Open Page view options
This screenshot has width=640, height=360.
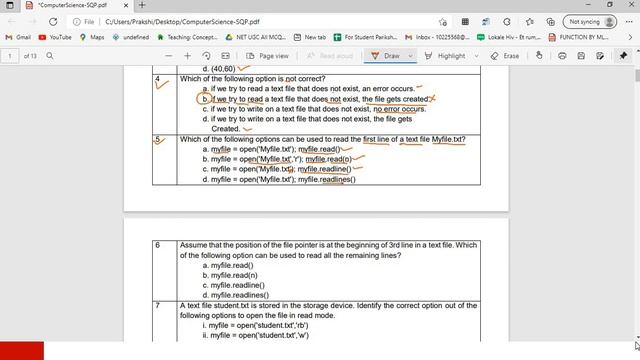pyautogui.click(x=267, y=56)
